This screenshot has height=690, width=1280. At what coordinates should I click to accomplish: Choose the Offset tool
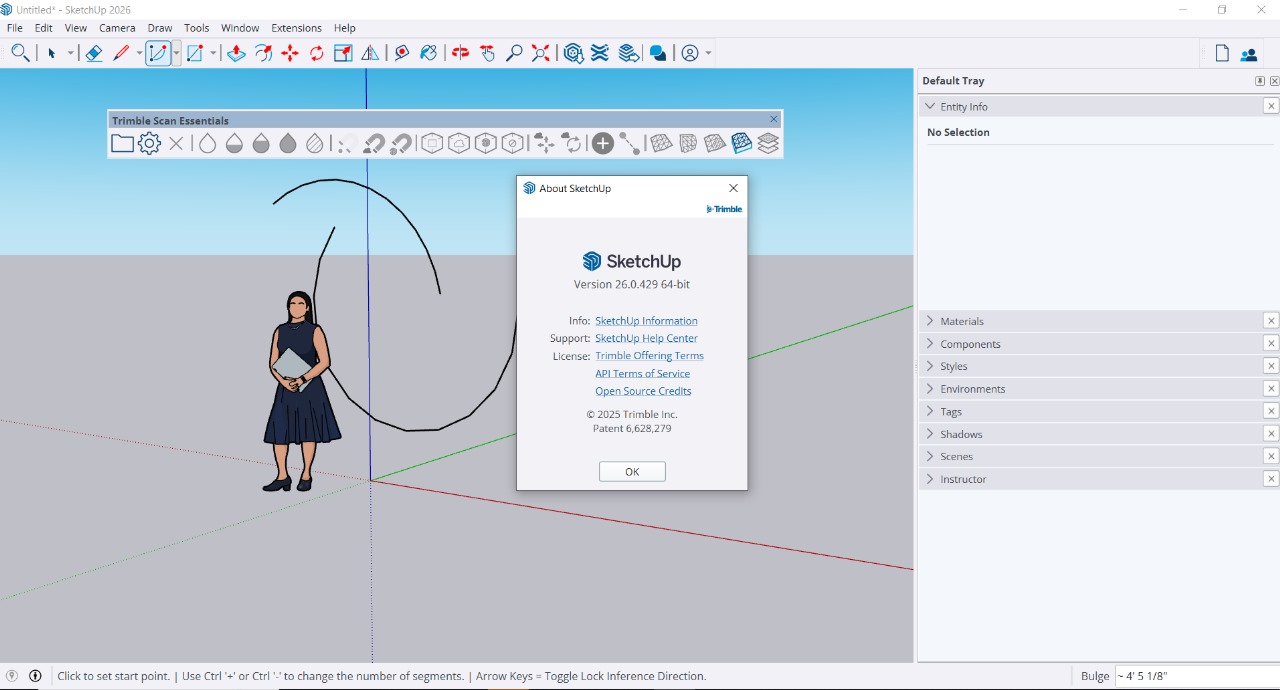point(263,53)
